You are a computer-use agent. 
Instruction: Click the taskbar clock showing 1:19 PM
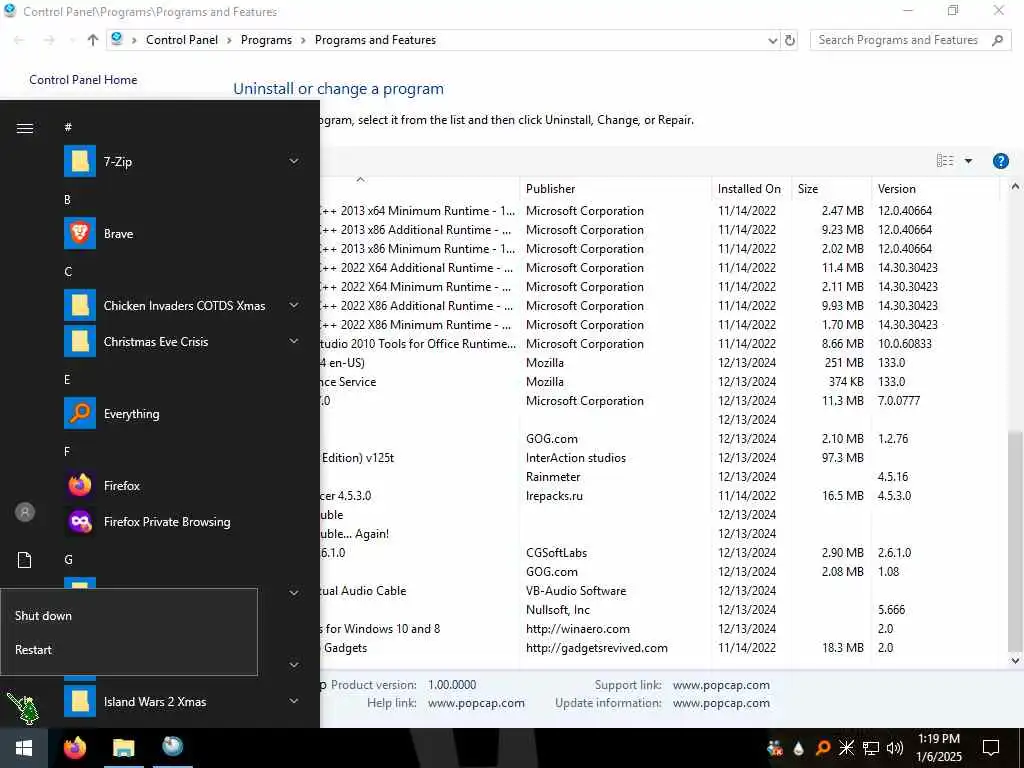click(x=939, y=748)
